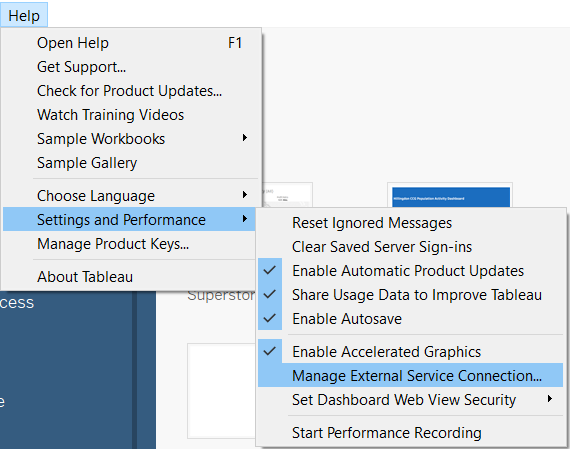Toggle Share Usage Data to Improve Tableau
The width and height of the screenshot is (570, 449).
coord(410,295)
